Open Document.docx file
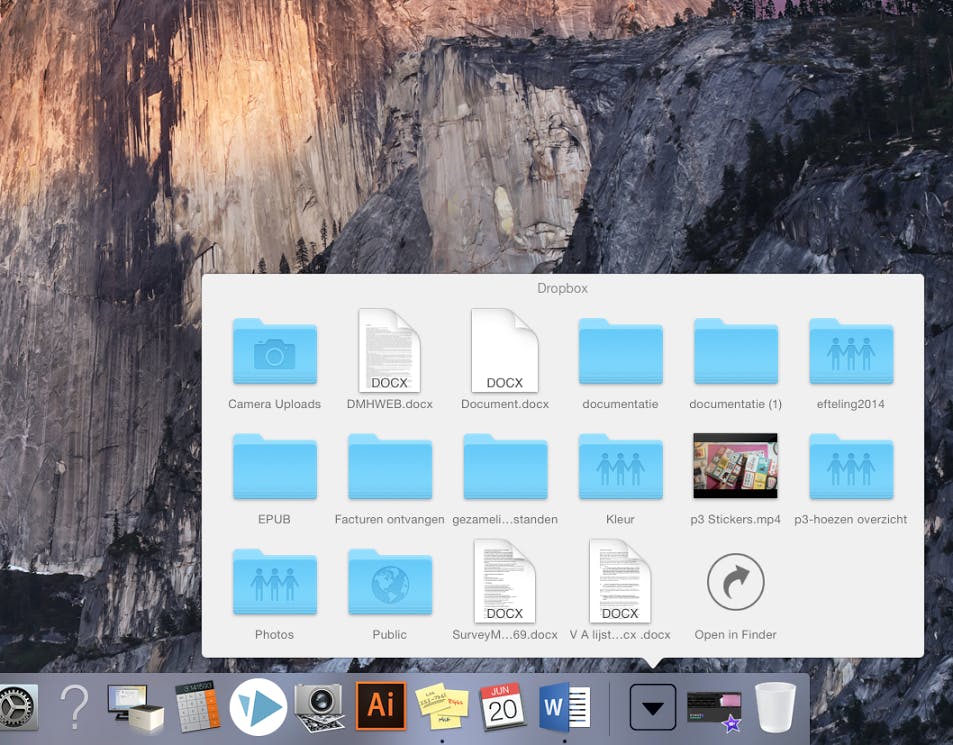This screenshot has width=953, height=745. point(504,351)
